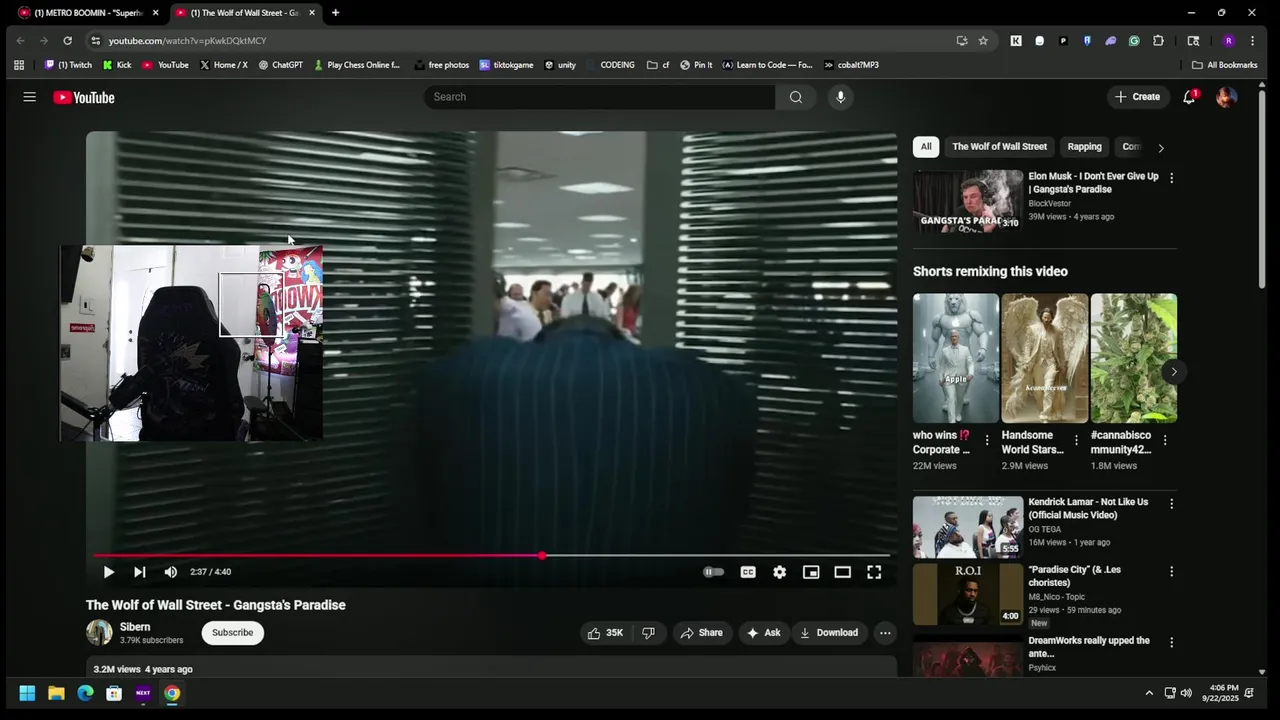Subscribe to the Sibern channel

coord(232,633)
